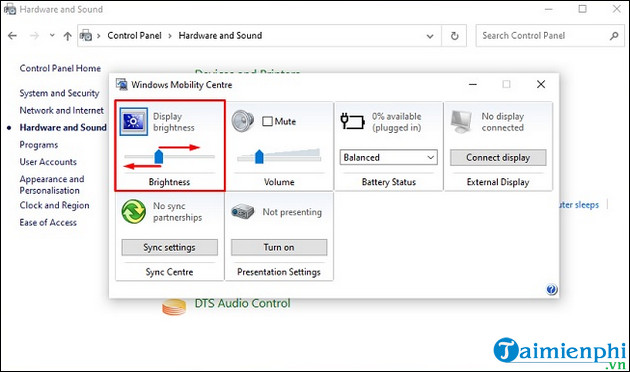Click Control Panel in breadcrumb path

(134, 36)
